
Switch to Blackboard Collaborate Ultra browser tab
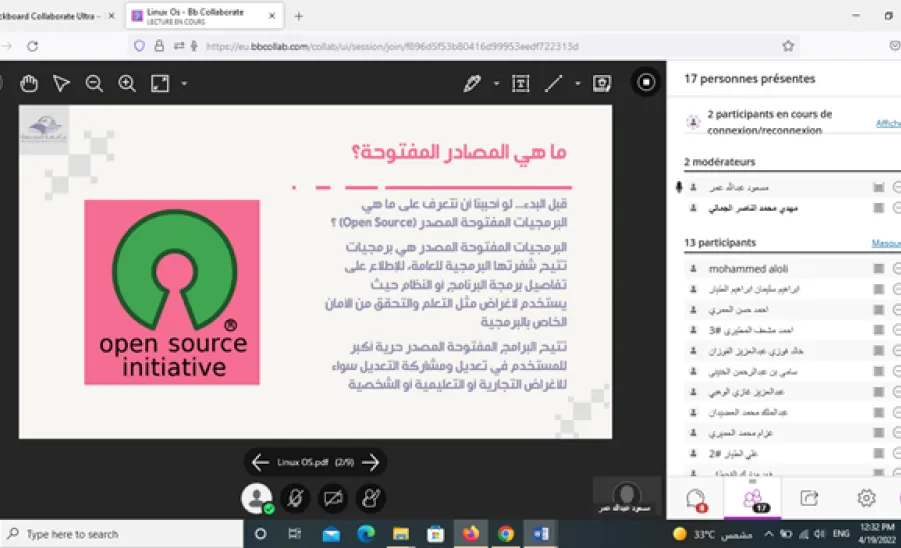click(57, 16)
